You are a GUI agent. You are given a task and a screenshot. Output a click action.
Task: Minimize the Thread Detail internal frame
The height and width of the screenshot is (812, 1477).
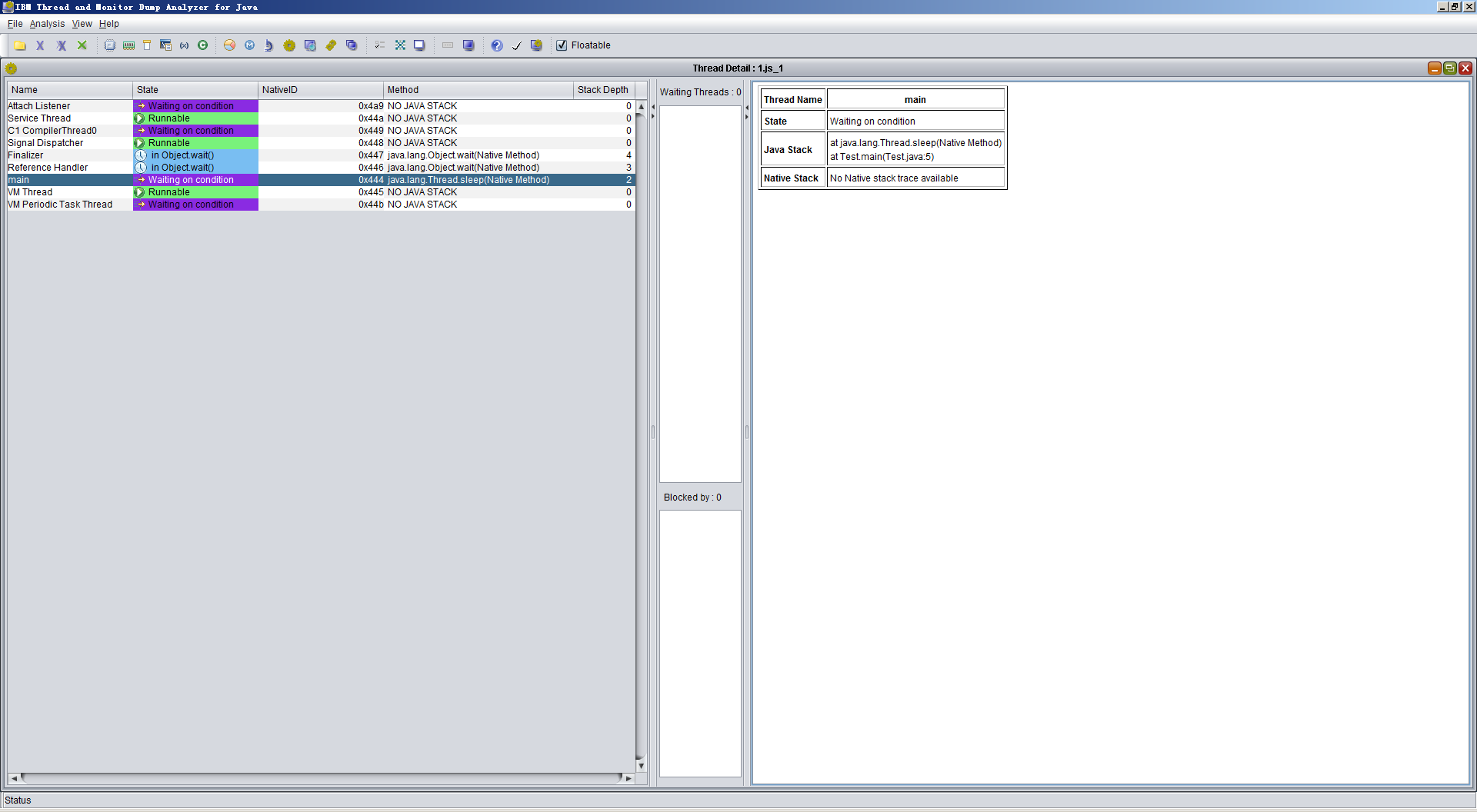[1434, 68]
